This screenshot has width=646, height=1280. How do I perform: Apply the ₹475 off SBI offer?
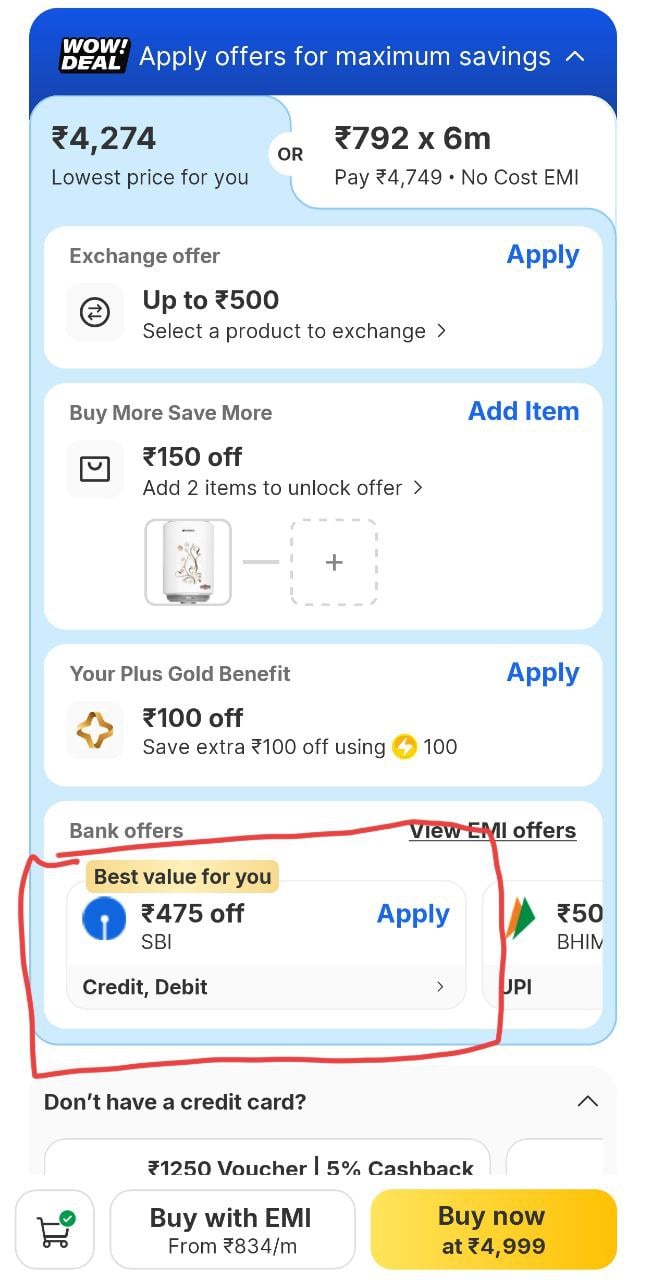tap(413, 914)
